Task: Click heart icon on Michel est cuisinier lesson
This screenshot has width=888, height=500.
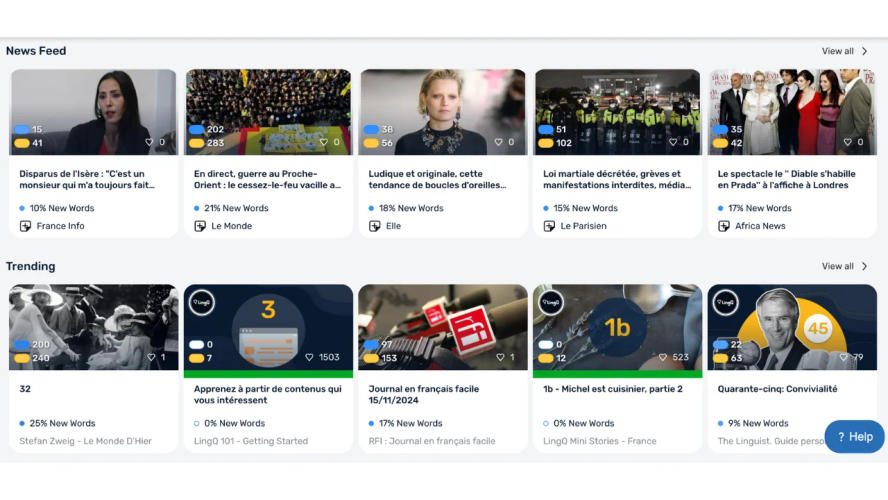Action: coord(663,357)
